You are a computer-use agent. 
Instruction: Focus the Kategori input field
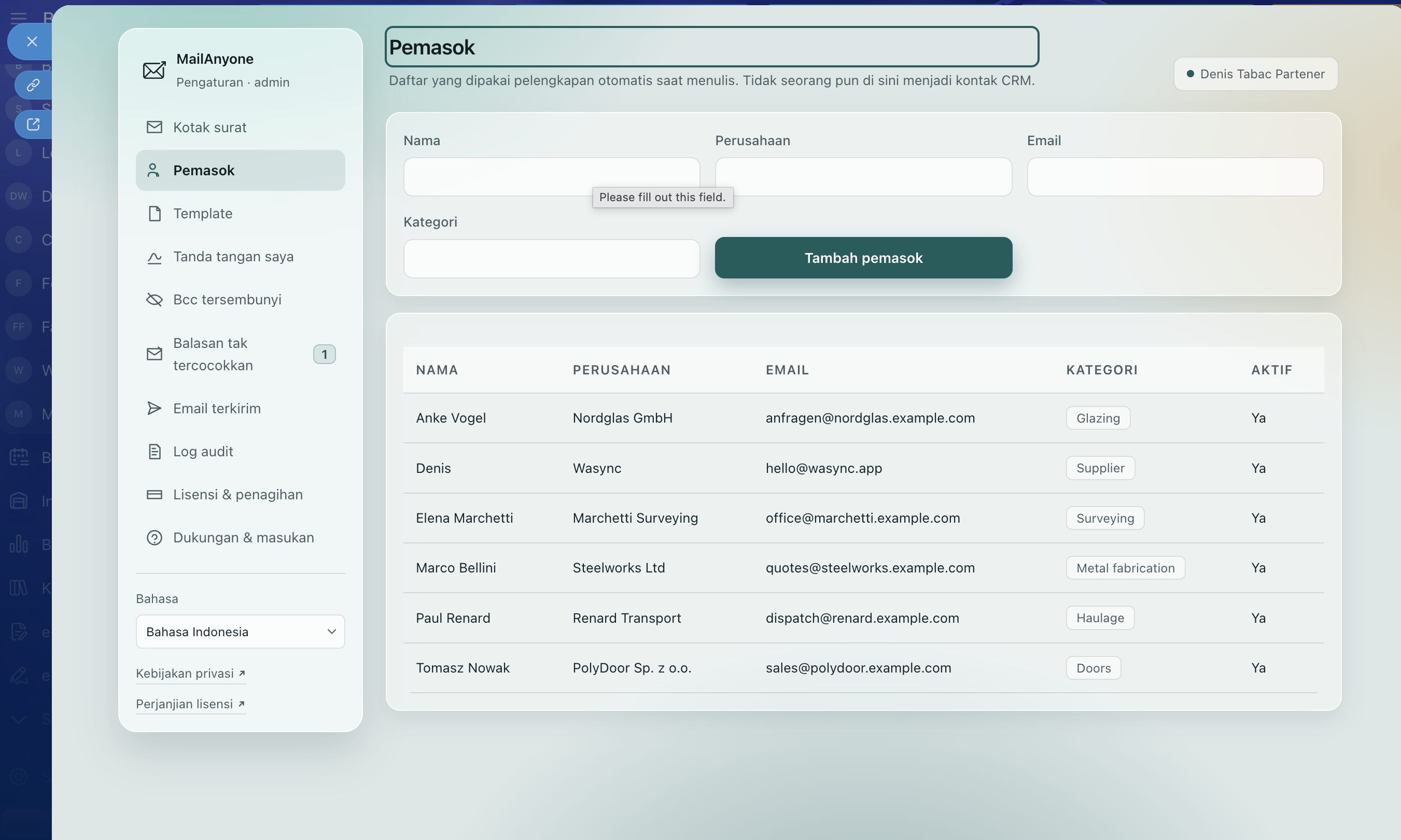[551, 259]
